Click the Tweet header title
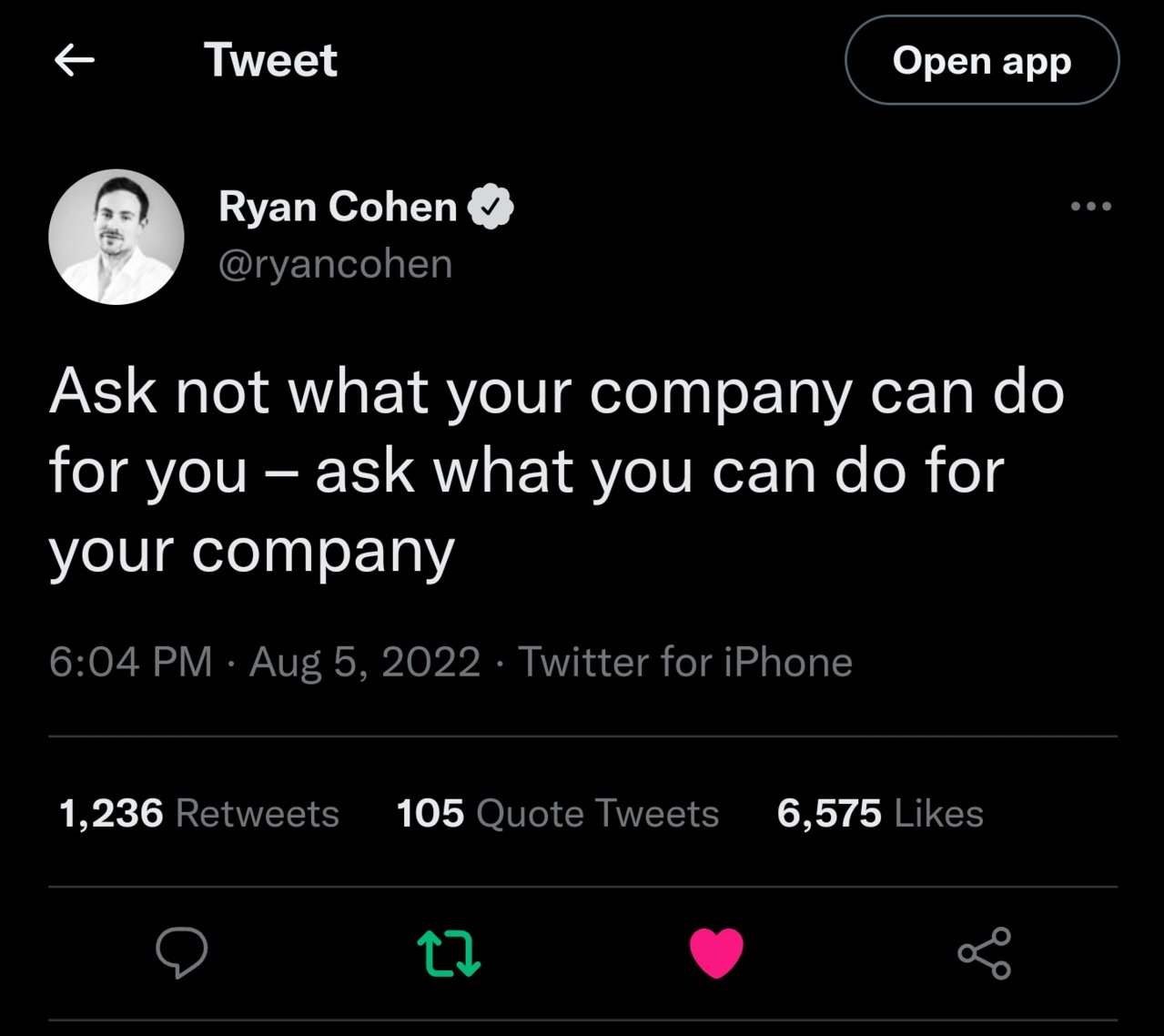Viewport: 1164px width, 1036px height. 270,60
